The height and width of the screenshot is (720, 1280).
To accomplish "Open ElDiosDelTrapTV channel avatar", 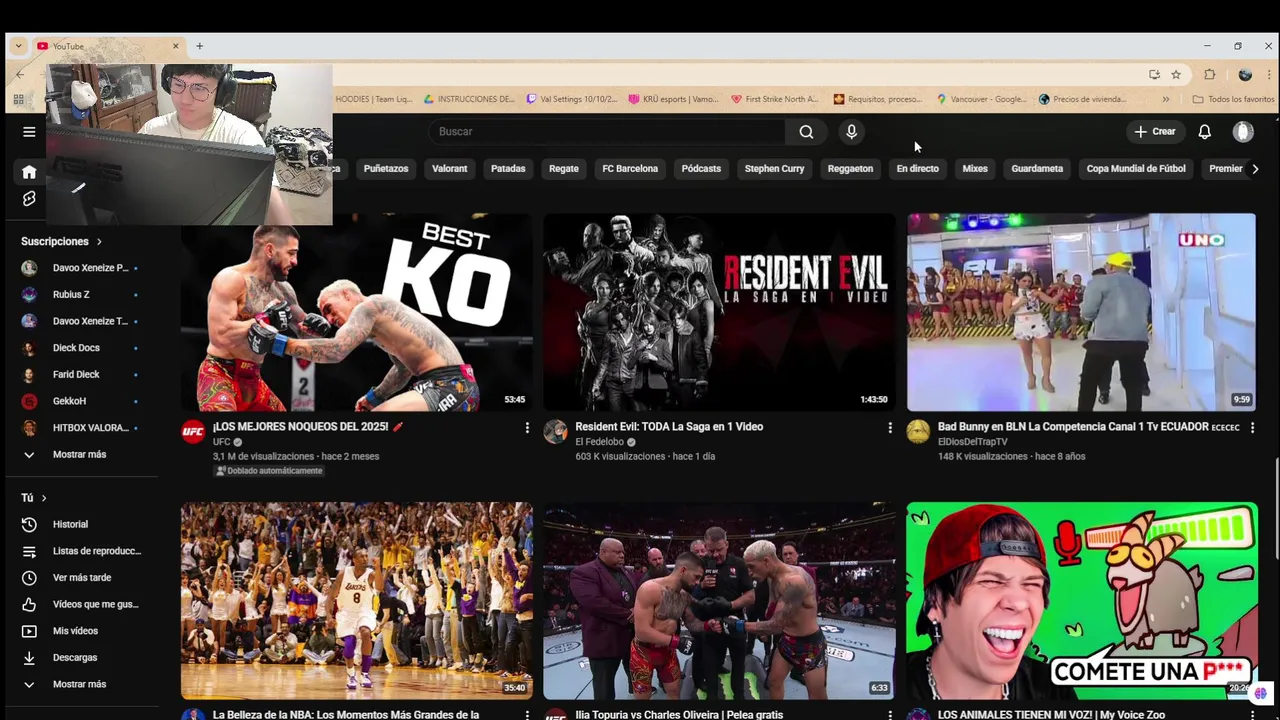I will coord(918,432).
